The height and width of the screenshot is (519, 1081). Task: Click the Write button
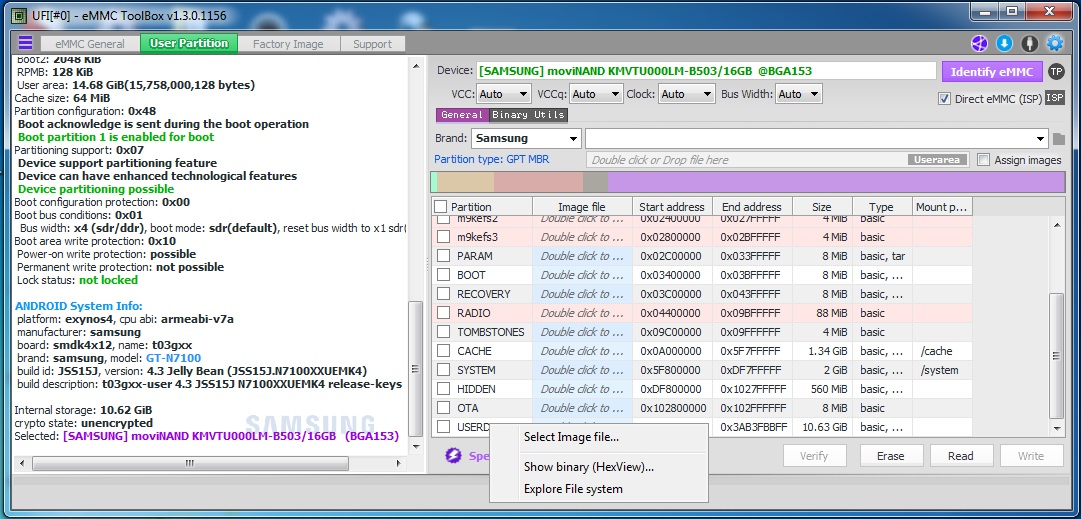(x=1031, y=456)
